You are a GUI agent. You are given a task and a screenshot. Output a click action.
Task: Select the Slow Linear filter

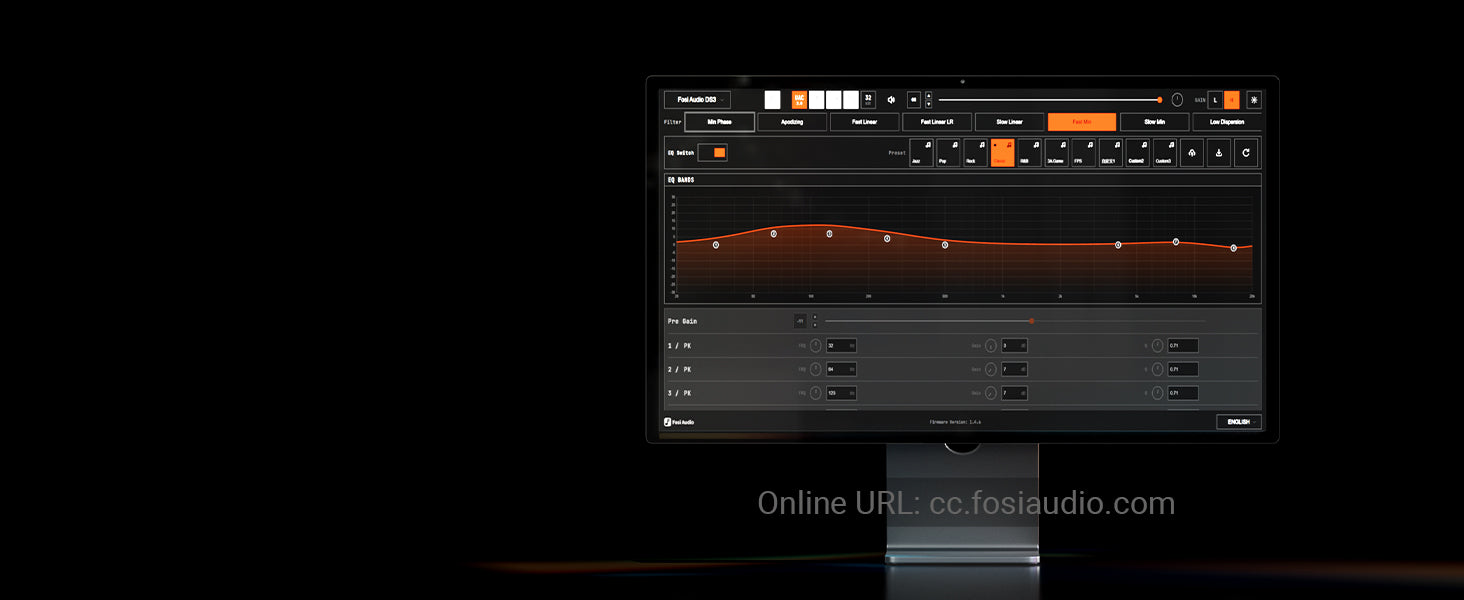click(x=1009, y=122)
